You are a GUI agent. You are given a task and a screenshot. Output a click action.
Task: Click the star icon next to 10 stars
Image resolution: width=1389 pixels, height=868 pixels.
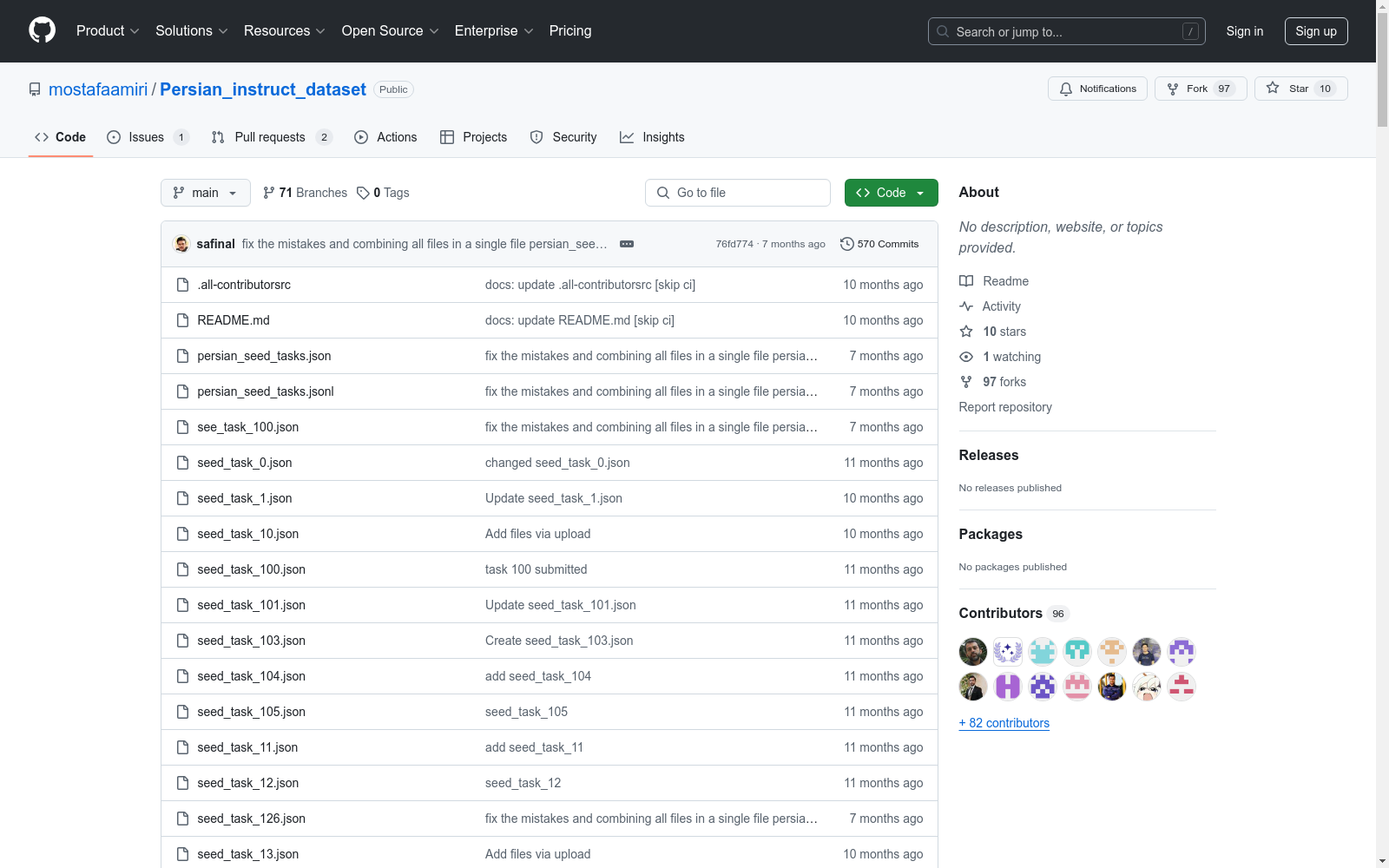click(966, 332)
